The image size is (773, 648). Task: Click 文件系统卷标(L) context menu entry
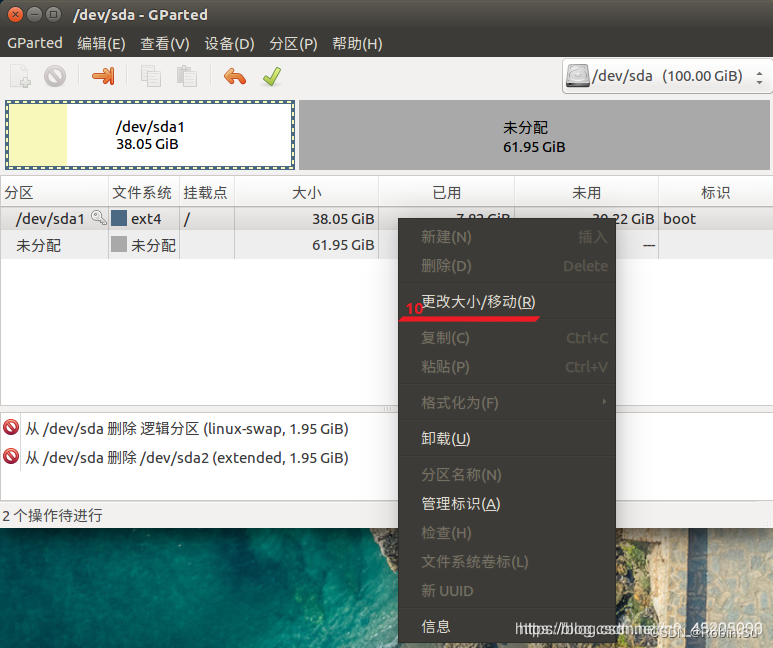(507, 562)
